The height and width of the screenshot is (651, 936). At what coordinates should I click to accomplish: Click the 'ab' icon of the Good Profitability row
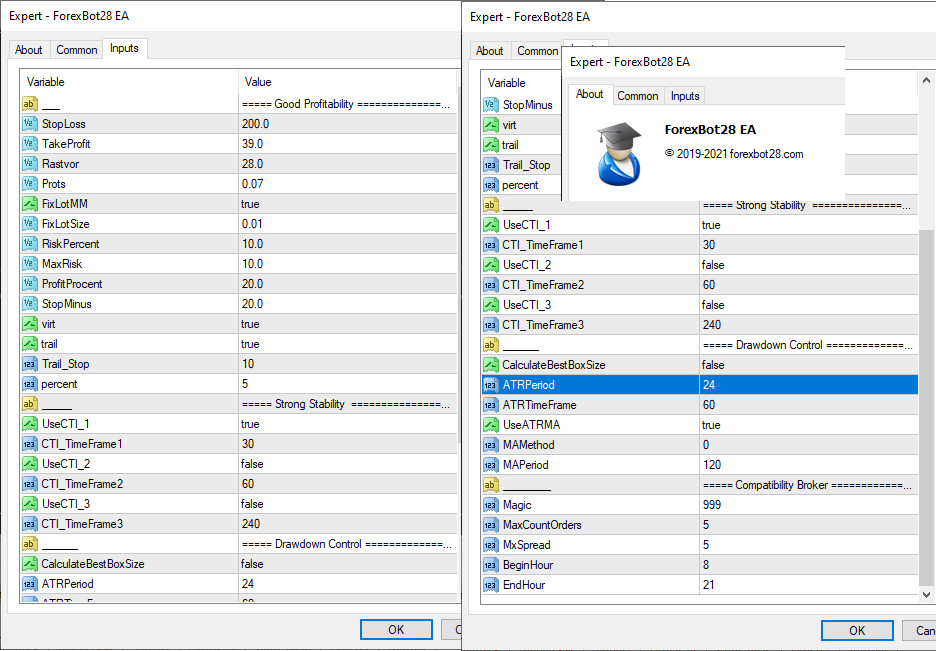30,104
